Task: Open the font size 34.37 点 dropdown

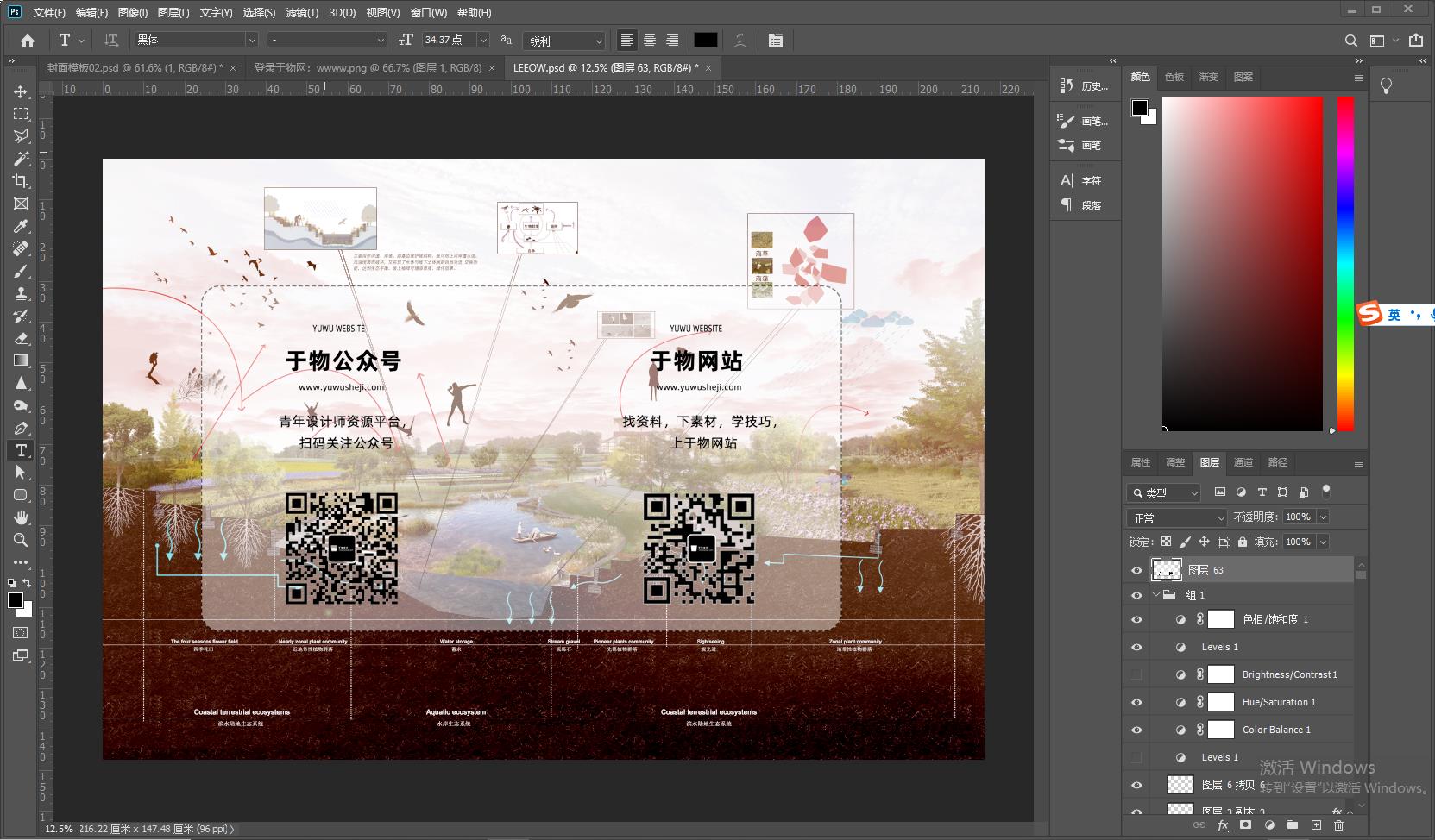Action: tap(483, 40)
